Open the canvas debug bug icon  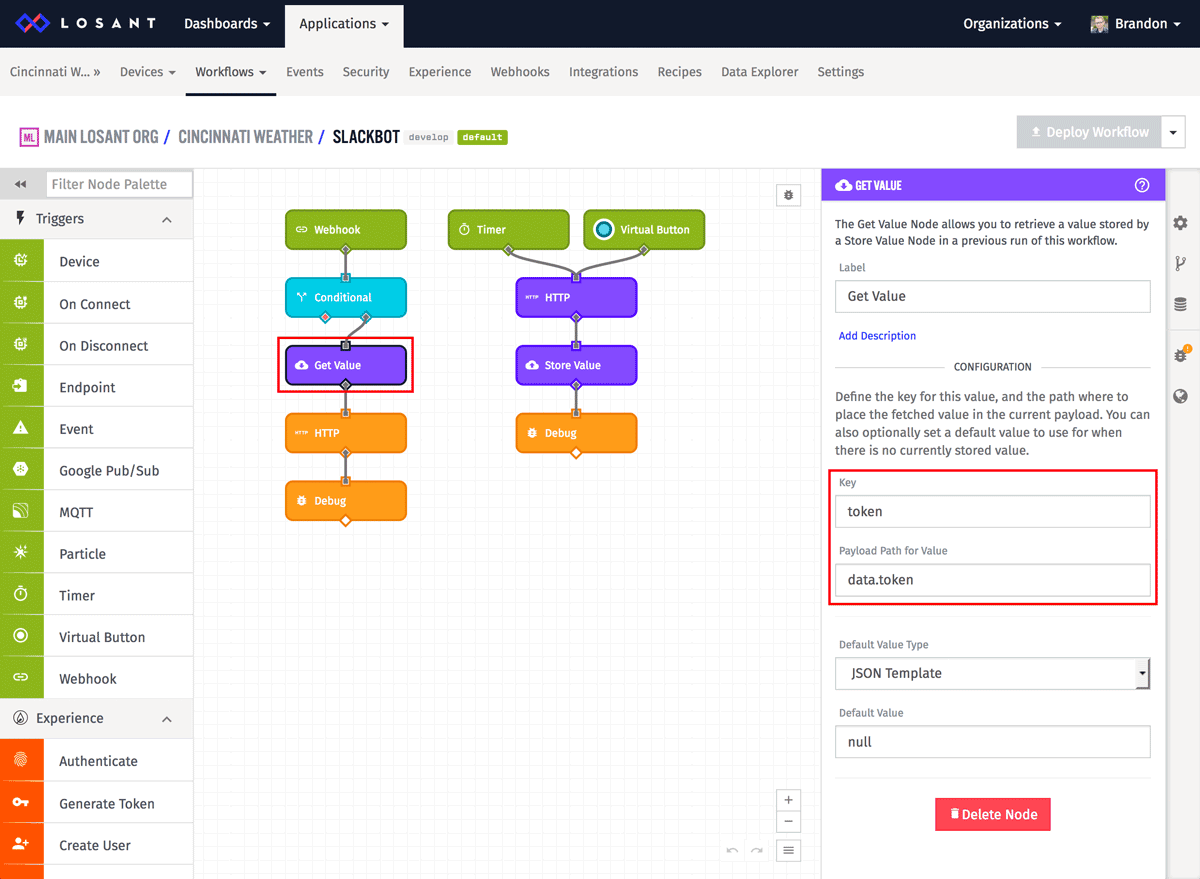(789, 195)
